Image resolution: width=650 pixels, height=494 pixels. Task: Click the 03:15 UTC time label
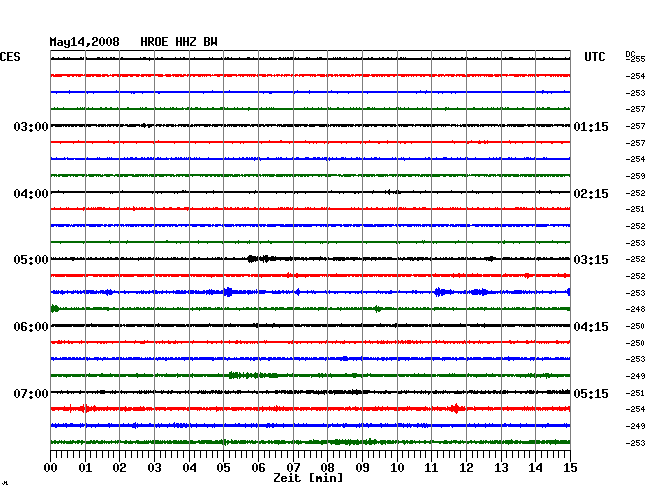(x=591, y=260)
